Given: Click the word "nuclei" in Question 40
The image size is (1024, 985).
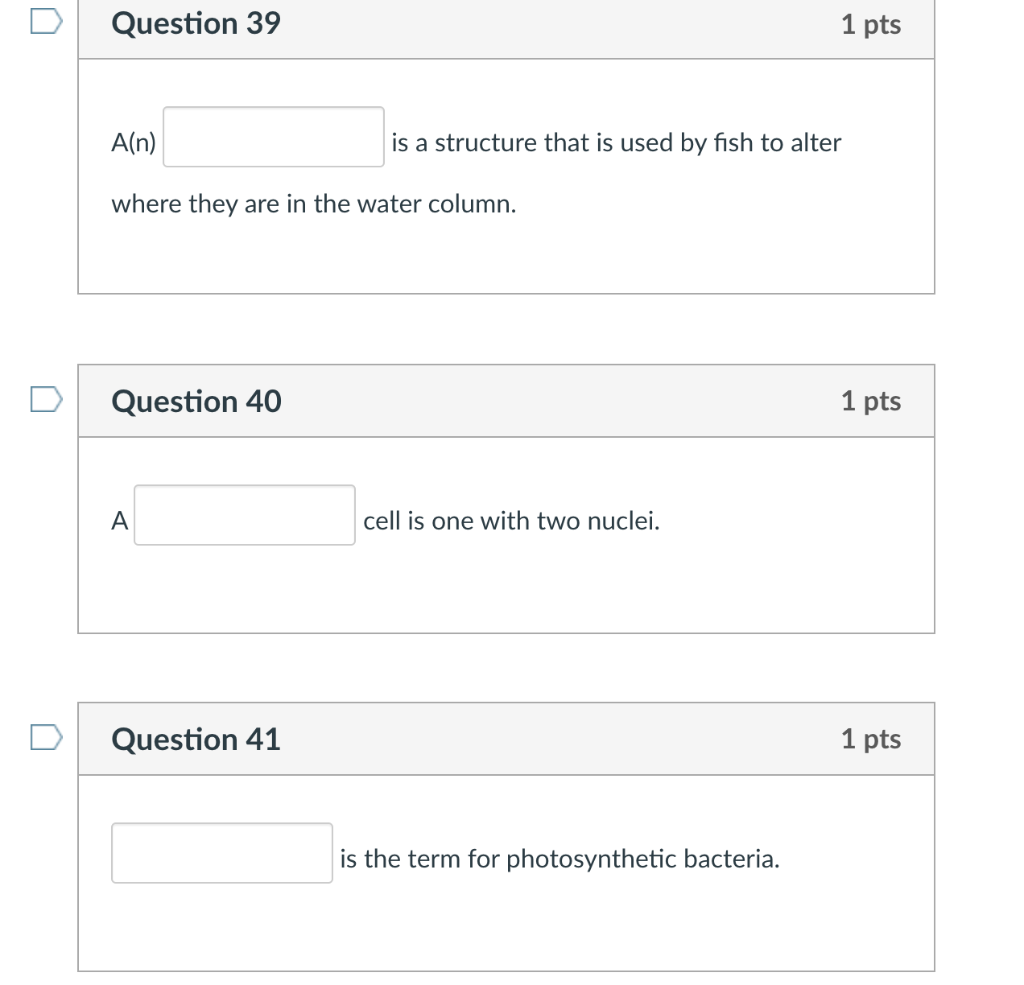Looking at the screenshot, I should (625, 521).
